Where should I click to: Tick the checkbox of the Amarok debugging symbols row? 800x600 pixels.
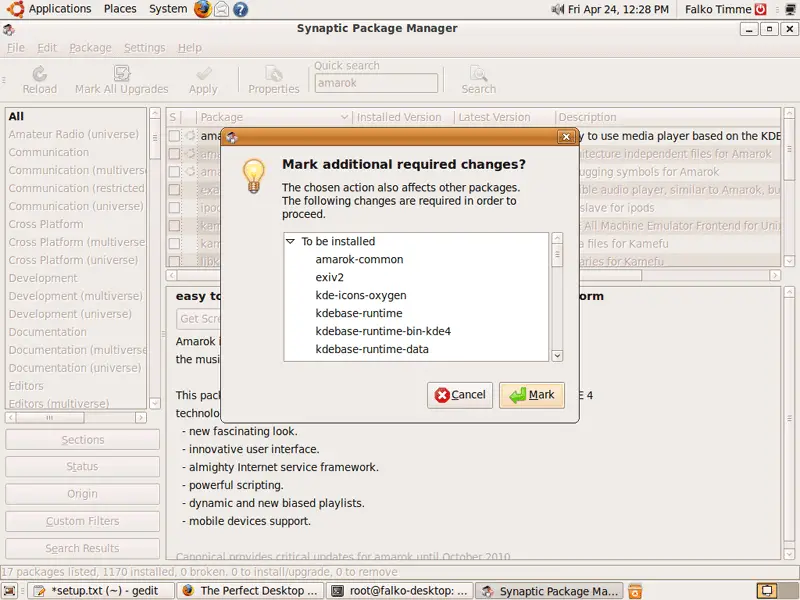174,171
